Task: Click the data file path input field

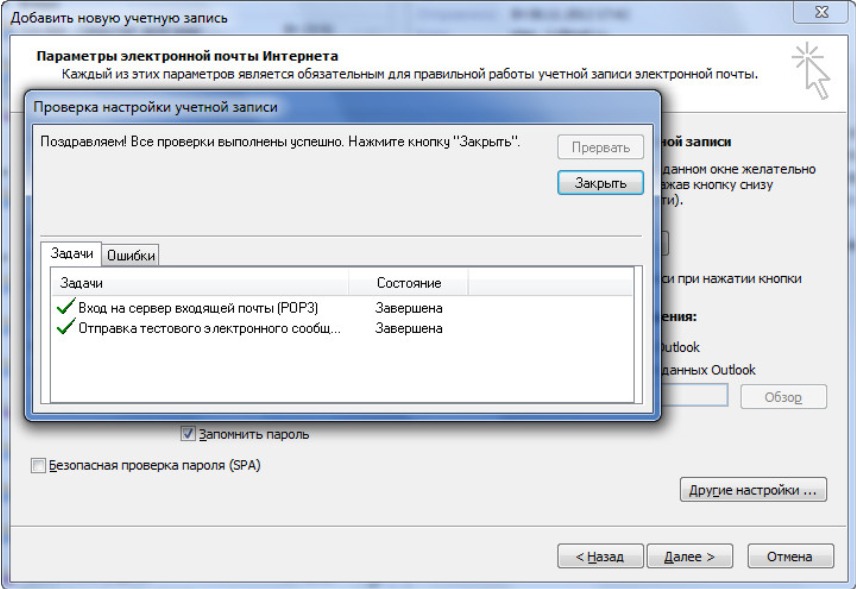Action: [x=694, y=395]
